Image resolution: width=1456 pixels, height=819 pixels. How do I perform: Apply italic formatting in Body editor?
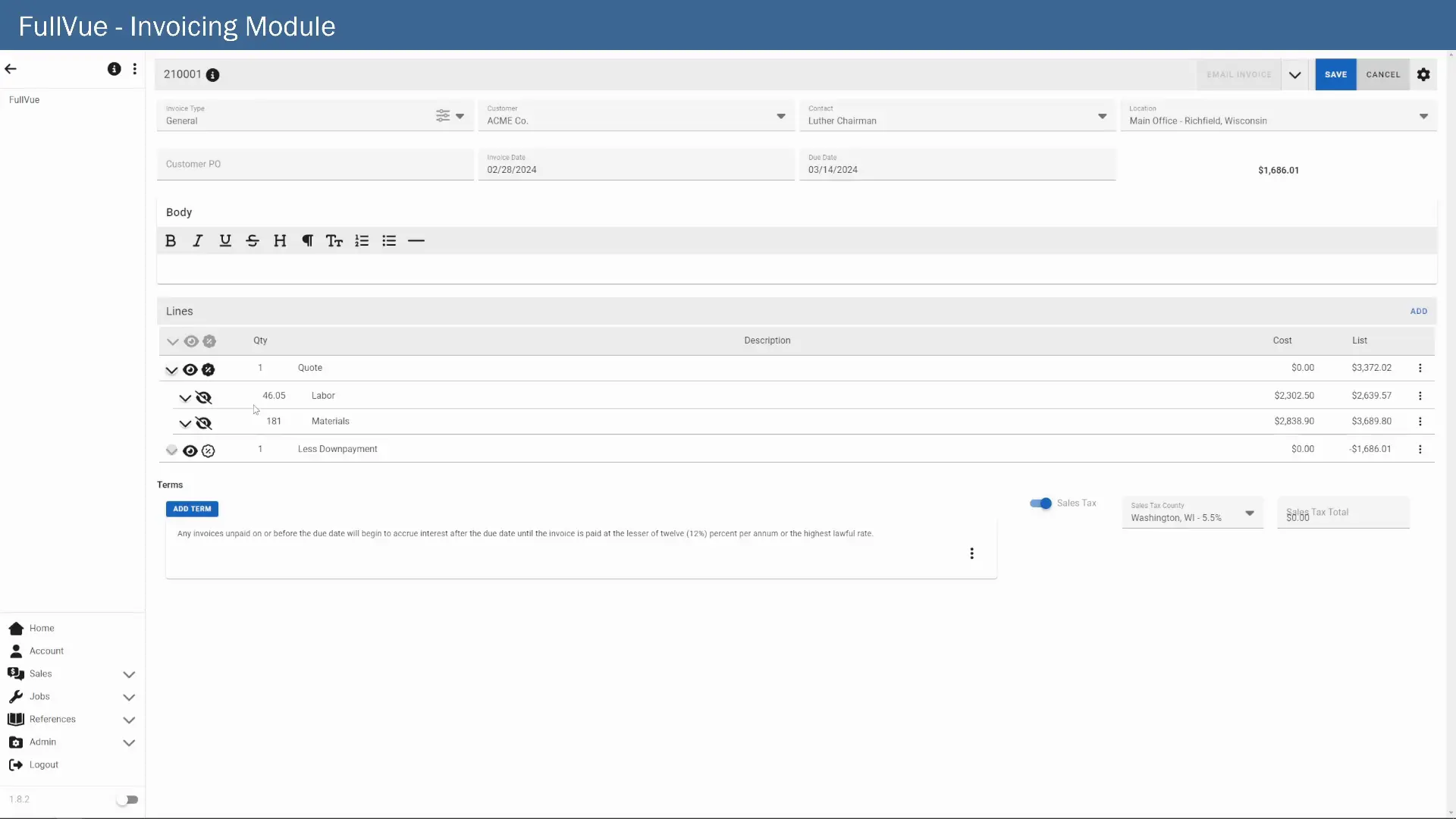point(198,241)
